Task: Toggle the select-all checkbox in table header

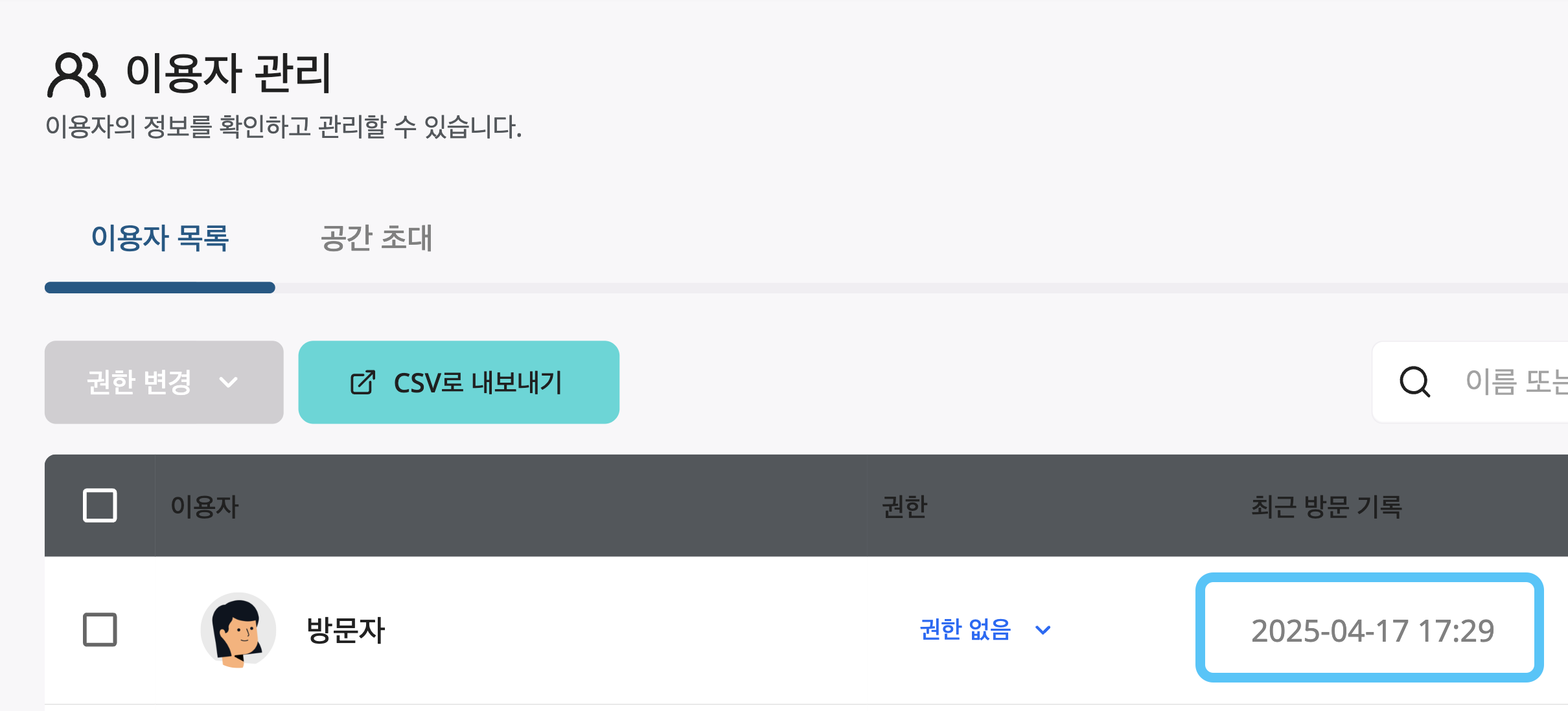Action: [x=100, y=505]
